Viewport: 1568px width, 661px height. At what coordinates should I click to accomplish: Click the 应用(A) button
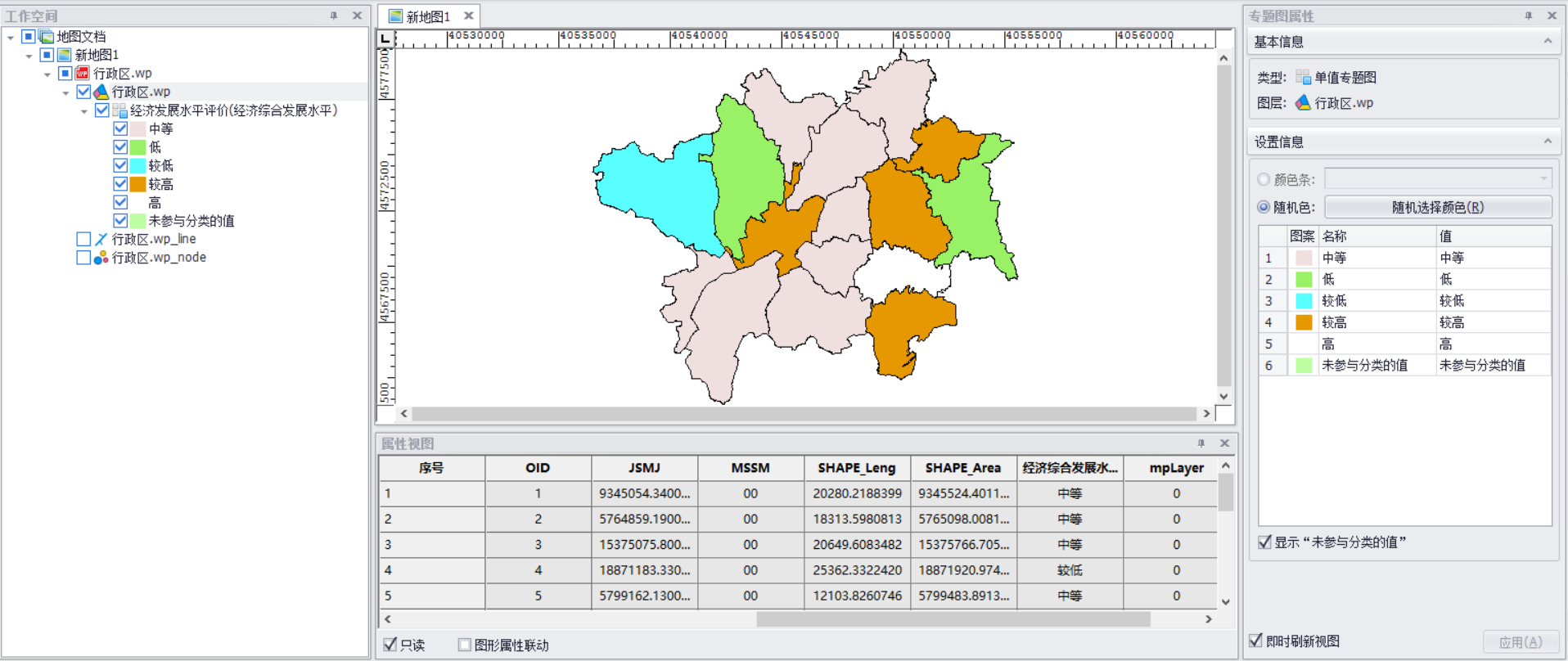tap(1520, 642)
